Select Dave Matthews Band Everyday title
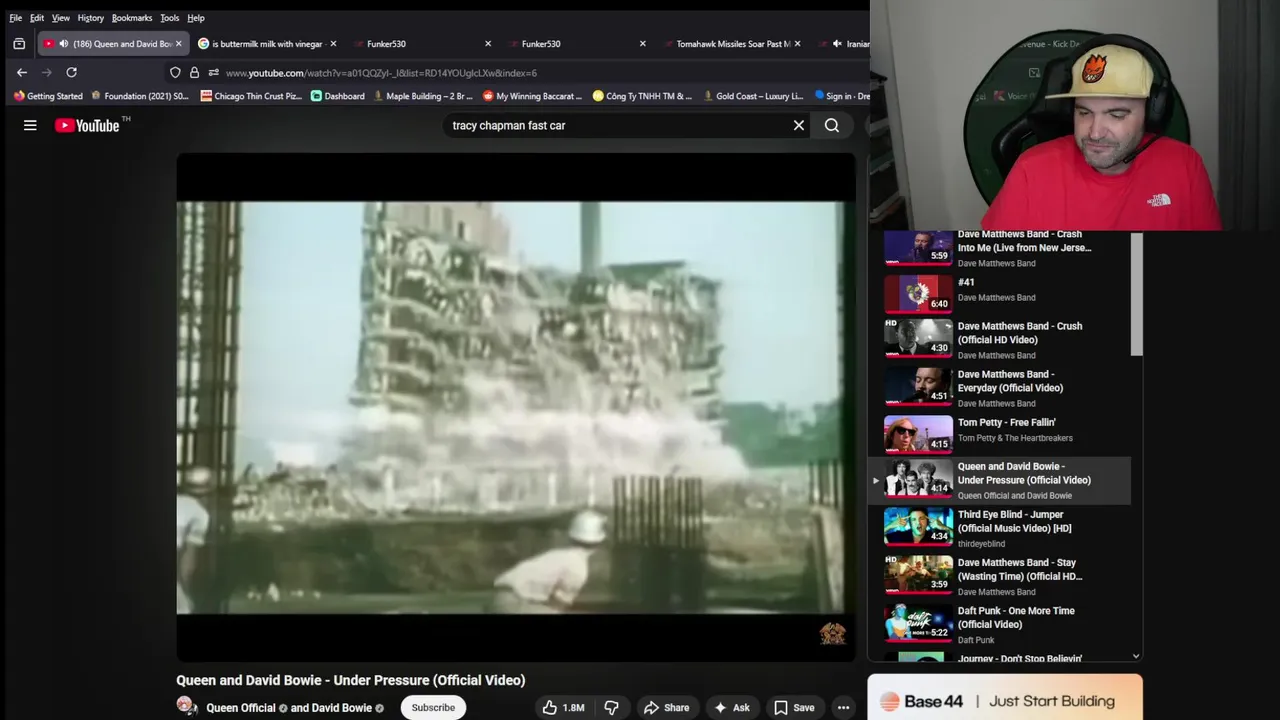This screenshot has width=1280, height=720. (1010, 381)
